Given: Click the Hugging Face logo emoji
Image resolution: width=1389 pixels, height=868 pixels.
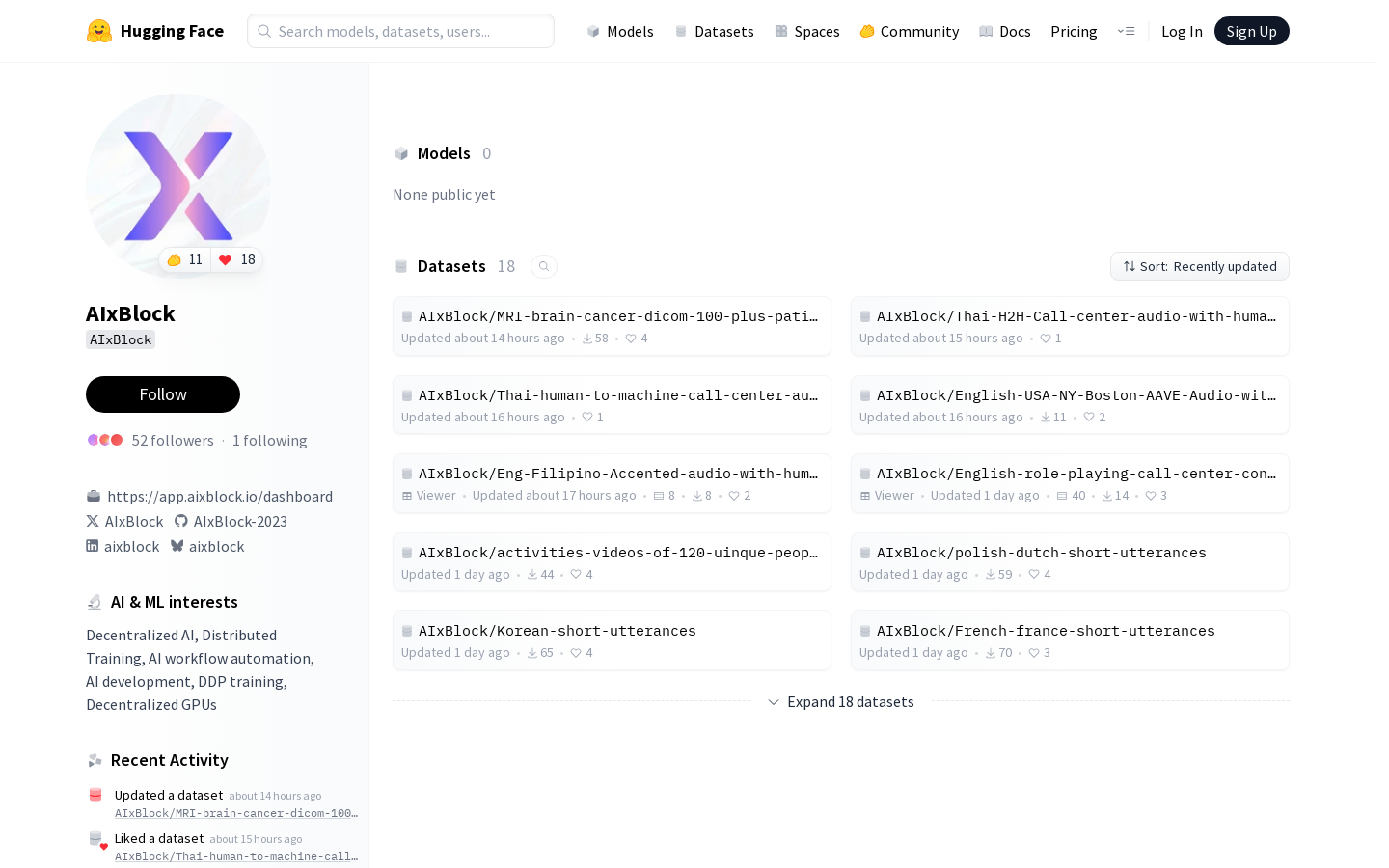Looking at the screenshot, I should [98, 31].
